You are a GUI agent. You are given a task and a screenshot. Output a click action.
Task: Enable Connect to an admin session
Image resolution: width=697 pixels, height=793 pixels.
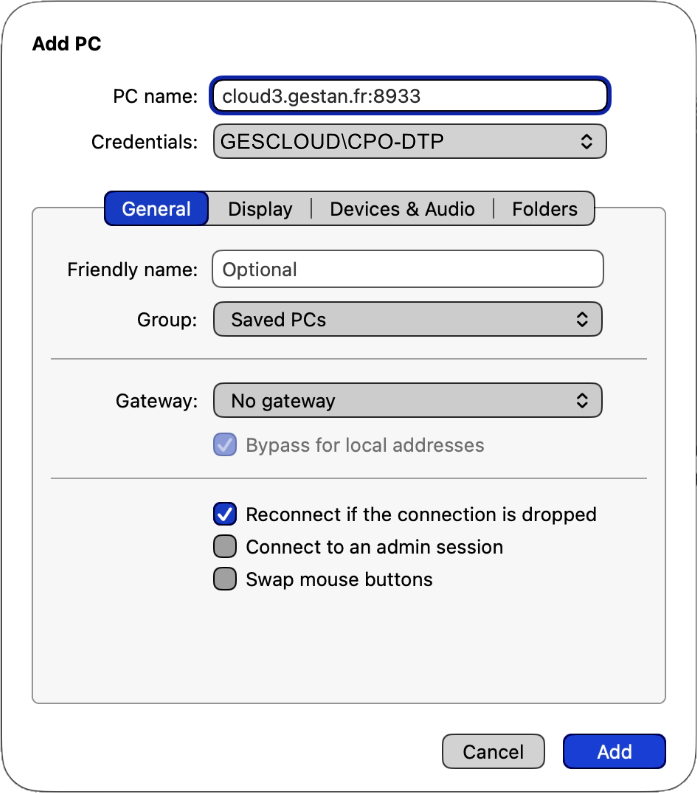[x=225, y=547]
